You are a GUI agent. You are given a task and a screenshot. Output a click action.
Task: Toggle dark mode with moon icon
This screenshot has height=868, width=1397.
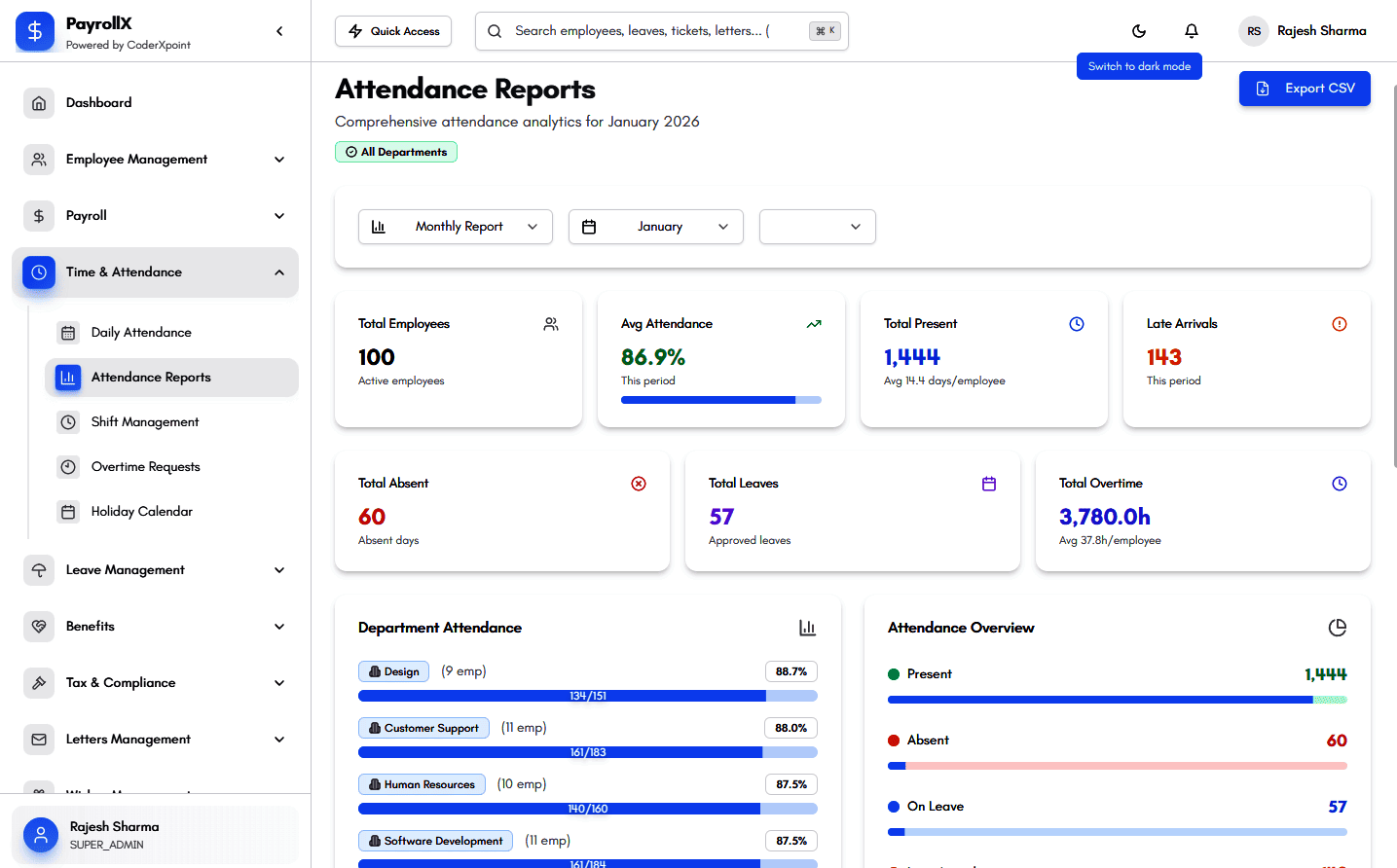[x=1139, y=31]
